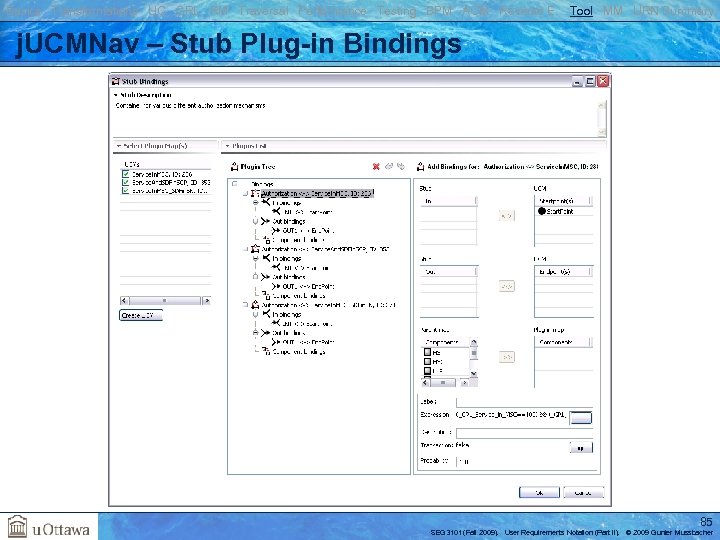
Task: Open the Traversal tab
Action: [x=263, y=11]
